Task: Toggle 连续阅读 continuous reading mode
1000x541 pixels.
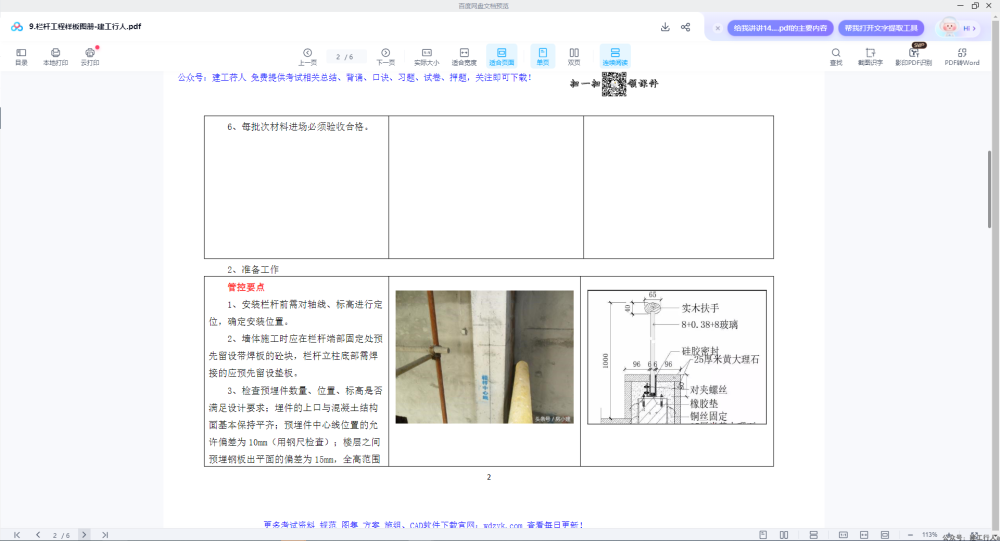Action: tap(615, 56)
